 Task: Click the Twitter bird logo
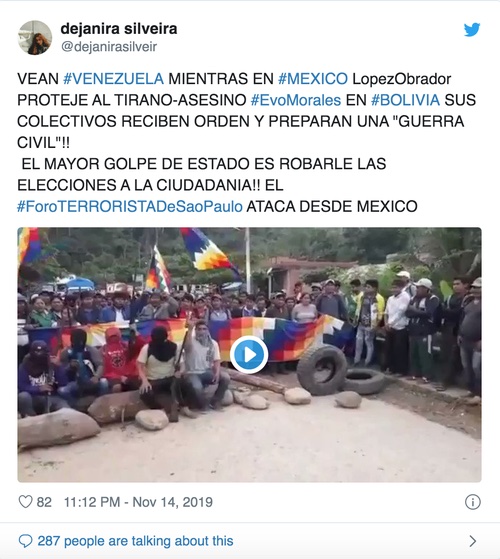pos(472,30)
